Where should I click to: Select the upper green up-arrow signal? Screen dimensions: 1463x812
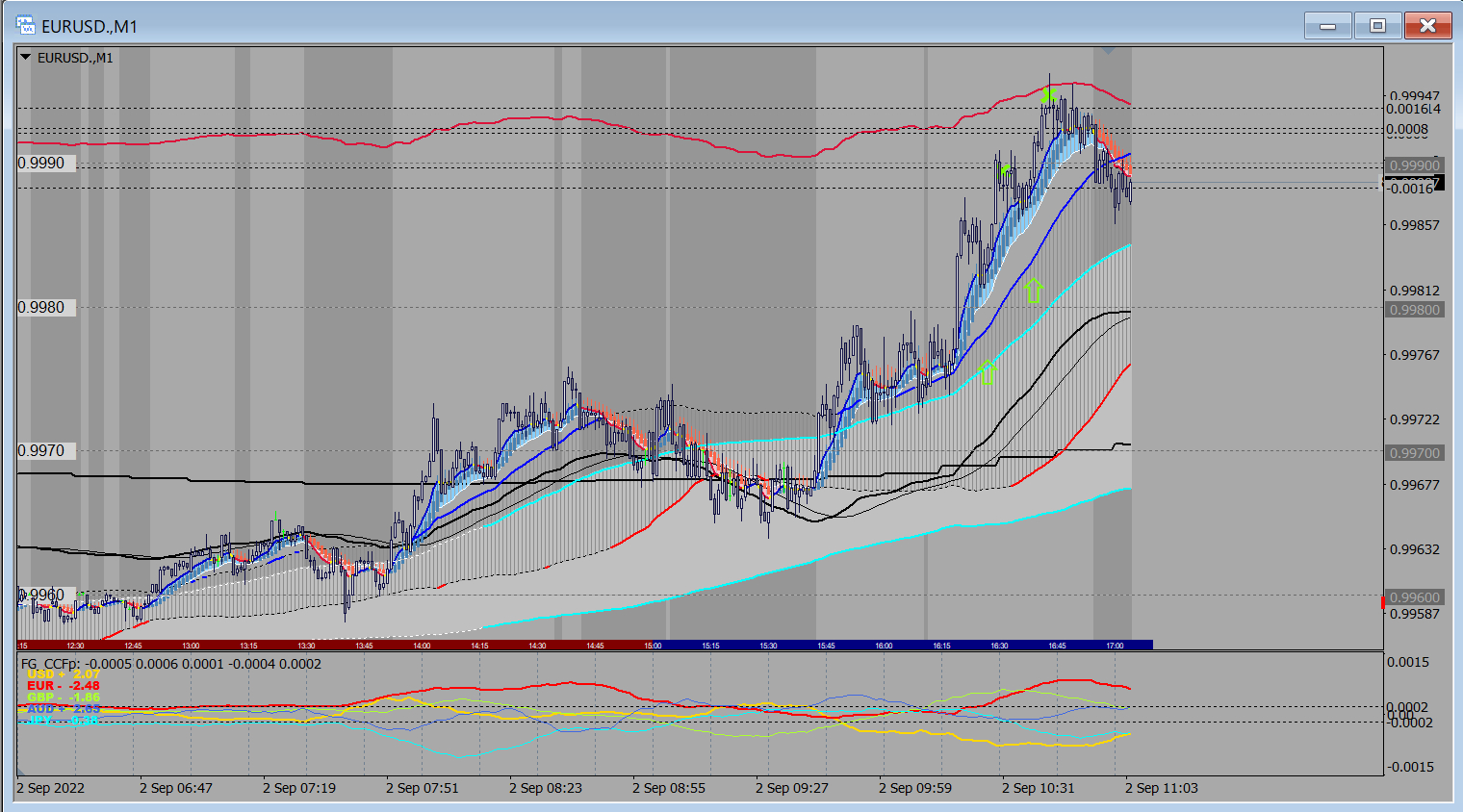[1033, 291]
